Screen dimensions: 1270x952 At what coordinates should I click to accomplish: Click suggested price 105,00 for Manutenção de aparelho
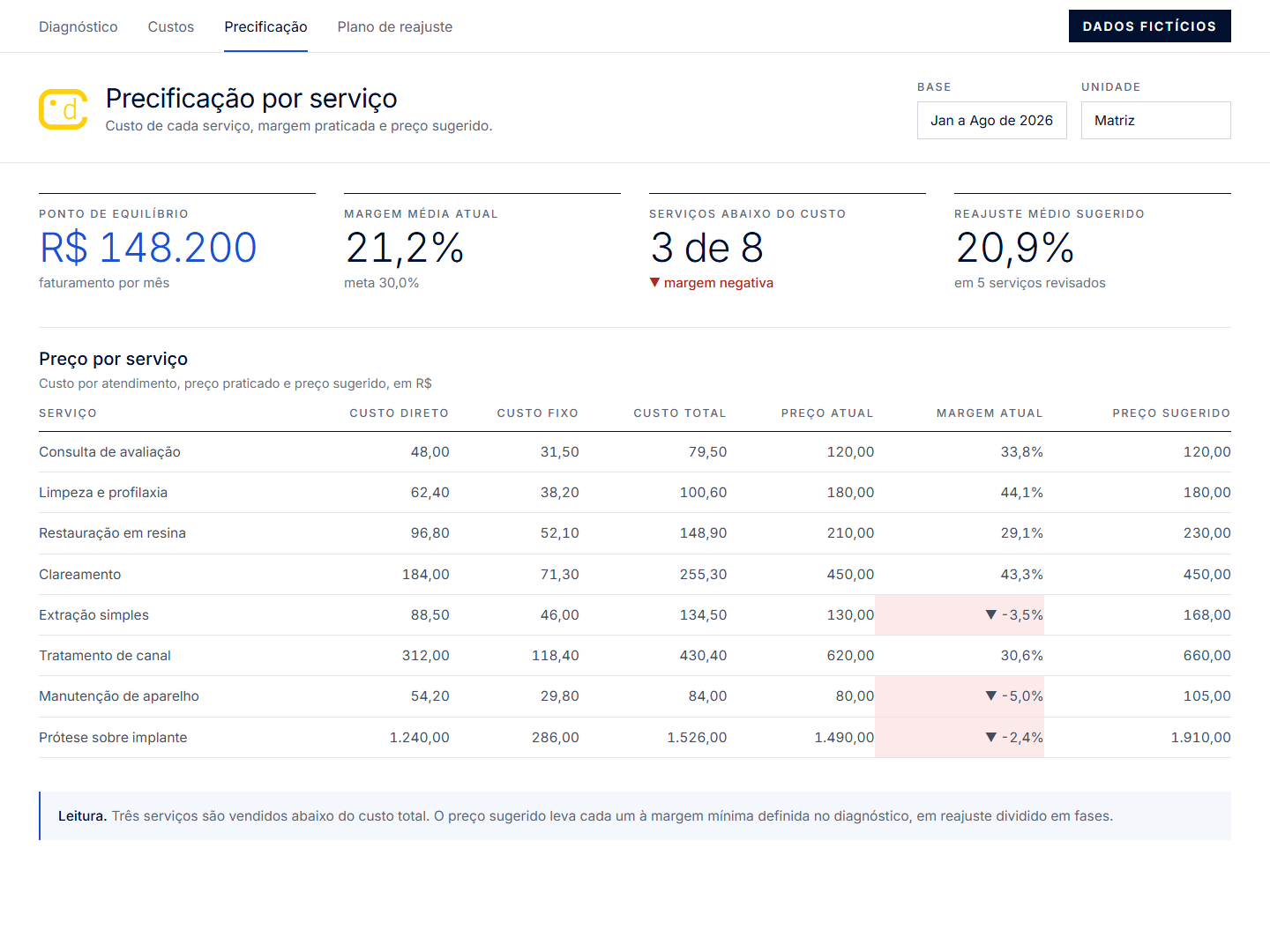pos(1207,696)
